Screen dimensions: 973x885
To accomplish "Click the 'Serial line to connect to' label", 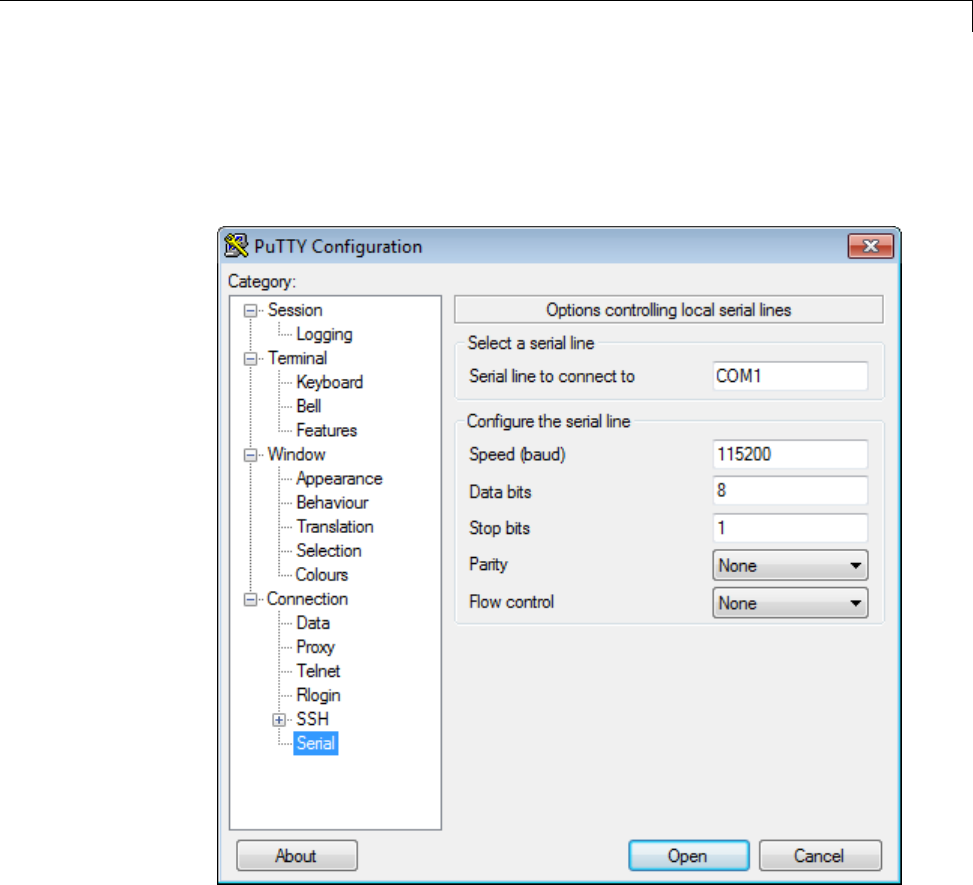I will tap(552, 376).
